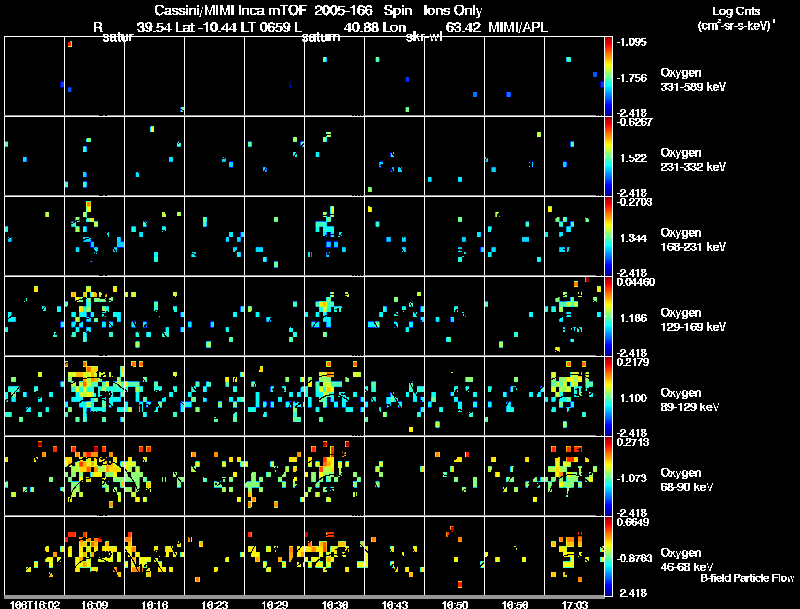Click the color bar beside Oxygen 89-129 keV

tap(608, 396)
